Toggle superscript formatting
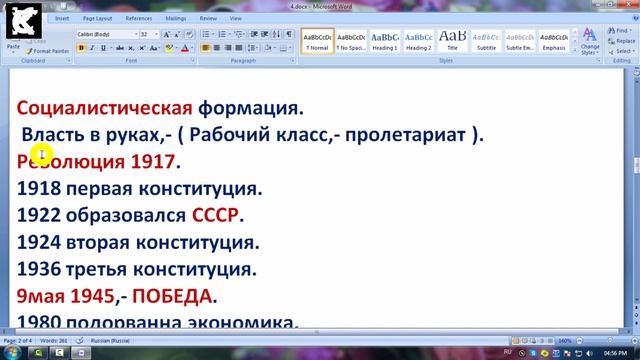The image size is (640, 360). coord(142,48)
